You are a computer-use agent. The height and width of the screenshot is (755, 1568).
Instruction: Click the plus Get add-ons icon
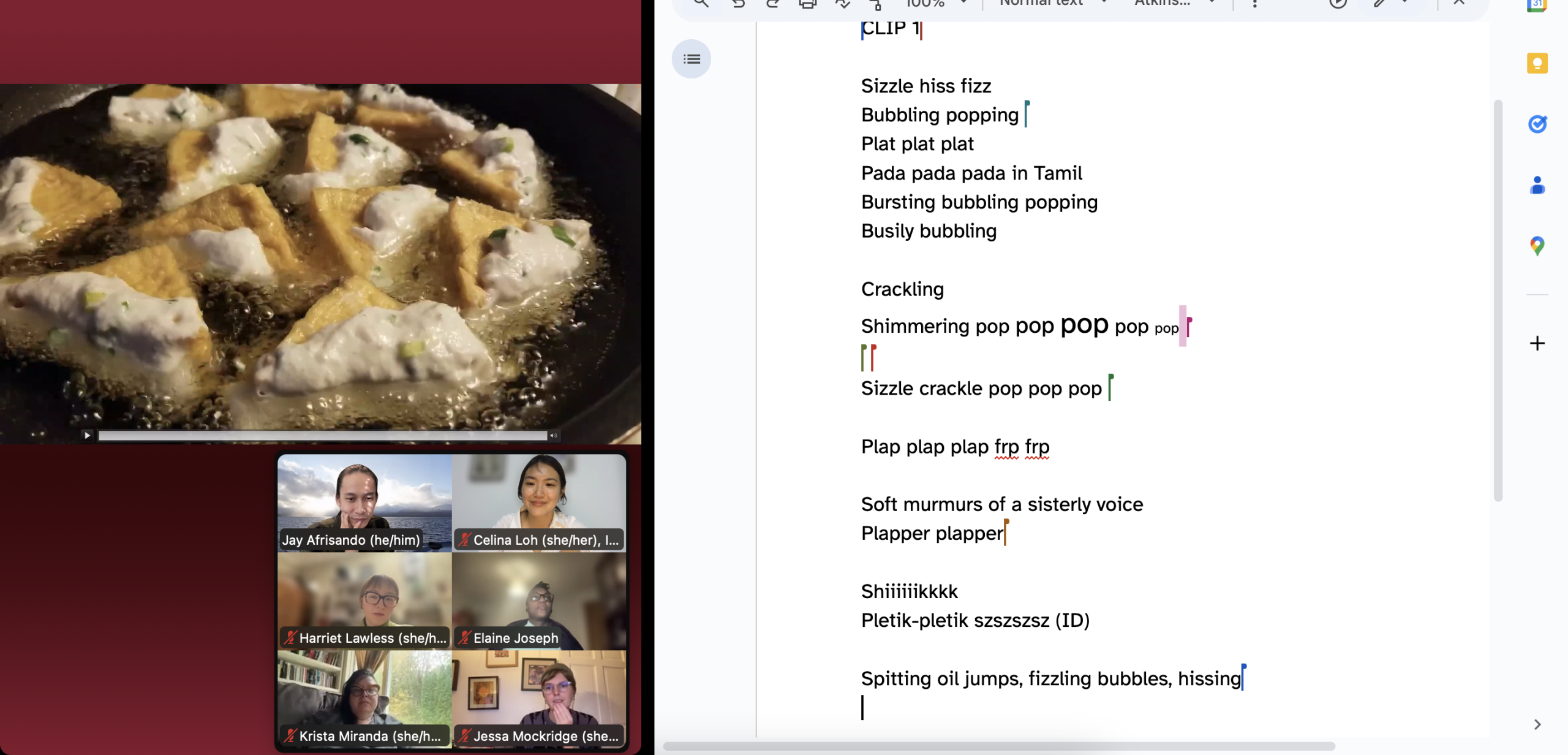click(1537, 343)
